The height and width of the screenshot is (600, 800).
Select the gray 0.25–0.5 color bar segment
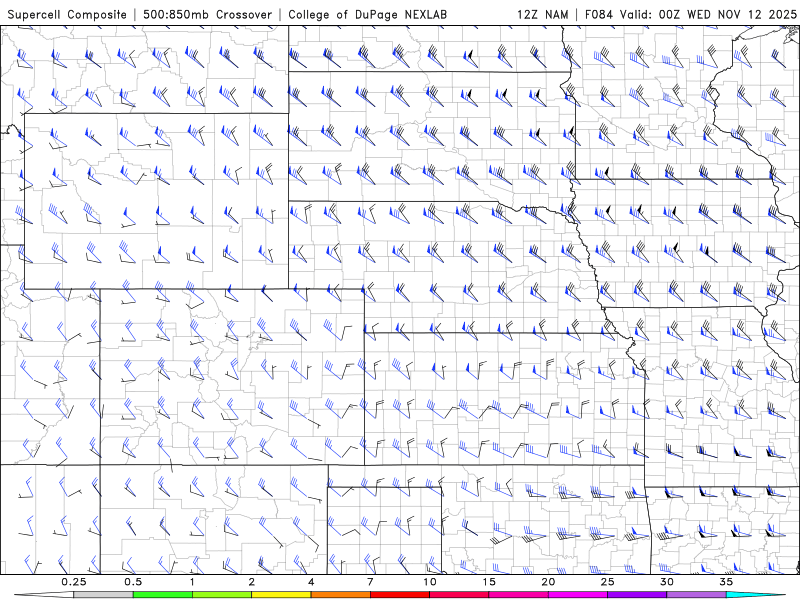point(104,595)
